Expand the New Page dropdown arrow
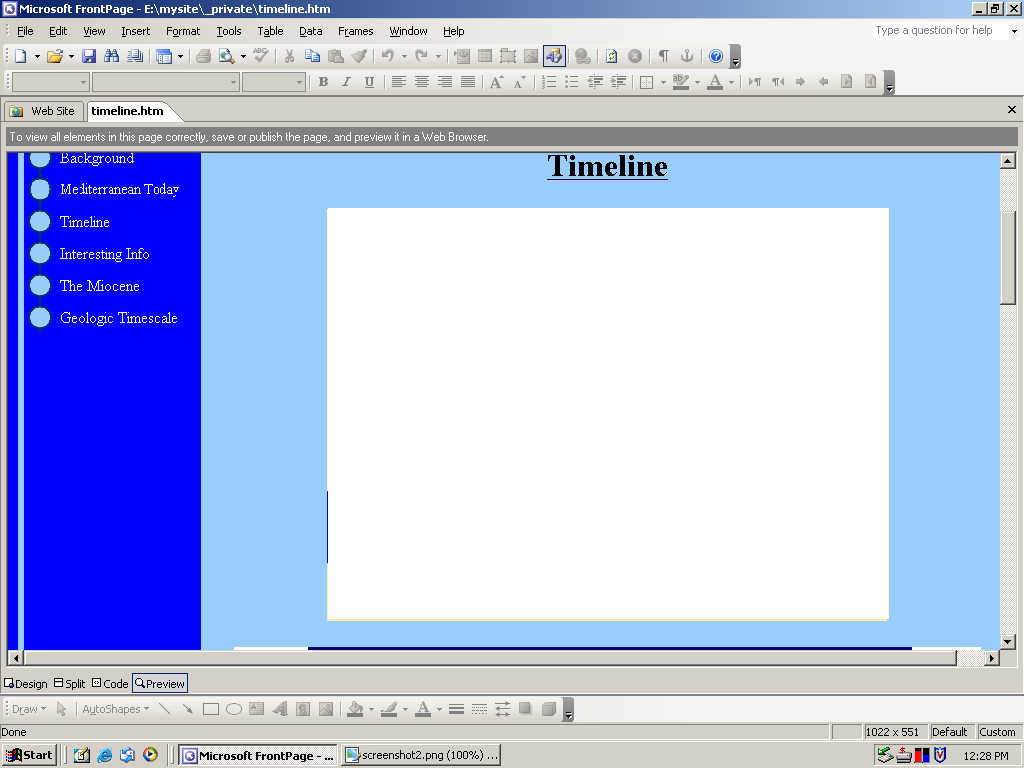This screenshot has width=1024, height=768. pos(37,56)
